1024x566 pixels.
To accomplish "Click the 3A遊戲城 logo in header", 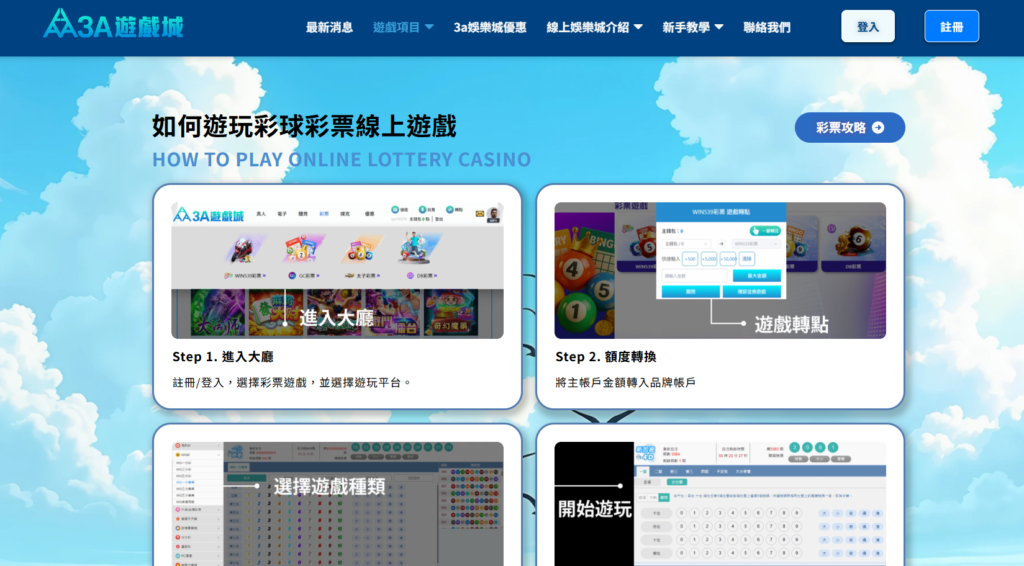I will click(x=113, y=24).
